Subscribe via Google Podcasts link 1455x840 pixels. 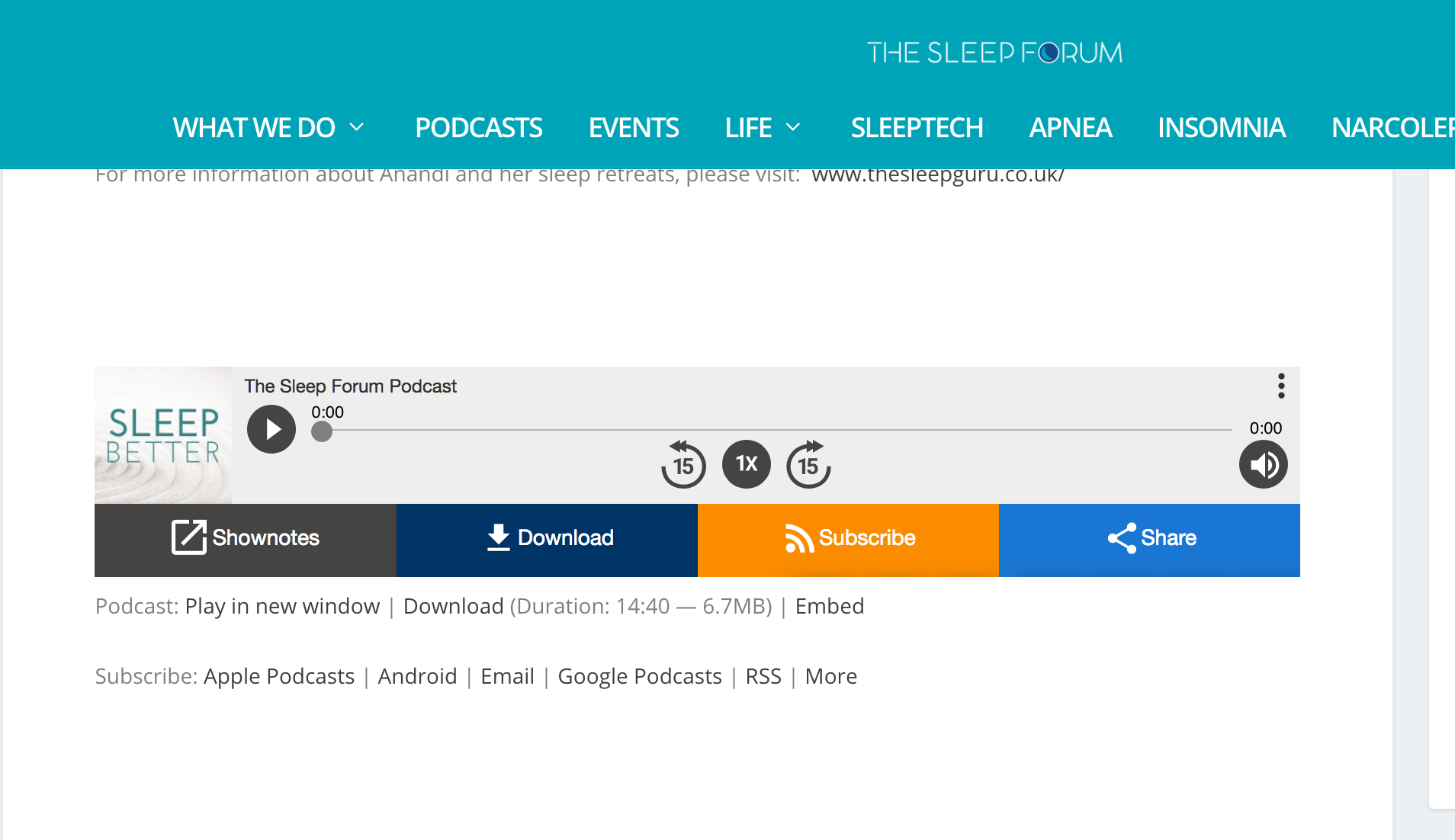tap(640, 676)
